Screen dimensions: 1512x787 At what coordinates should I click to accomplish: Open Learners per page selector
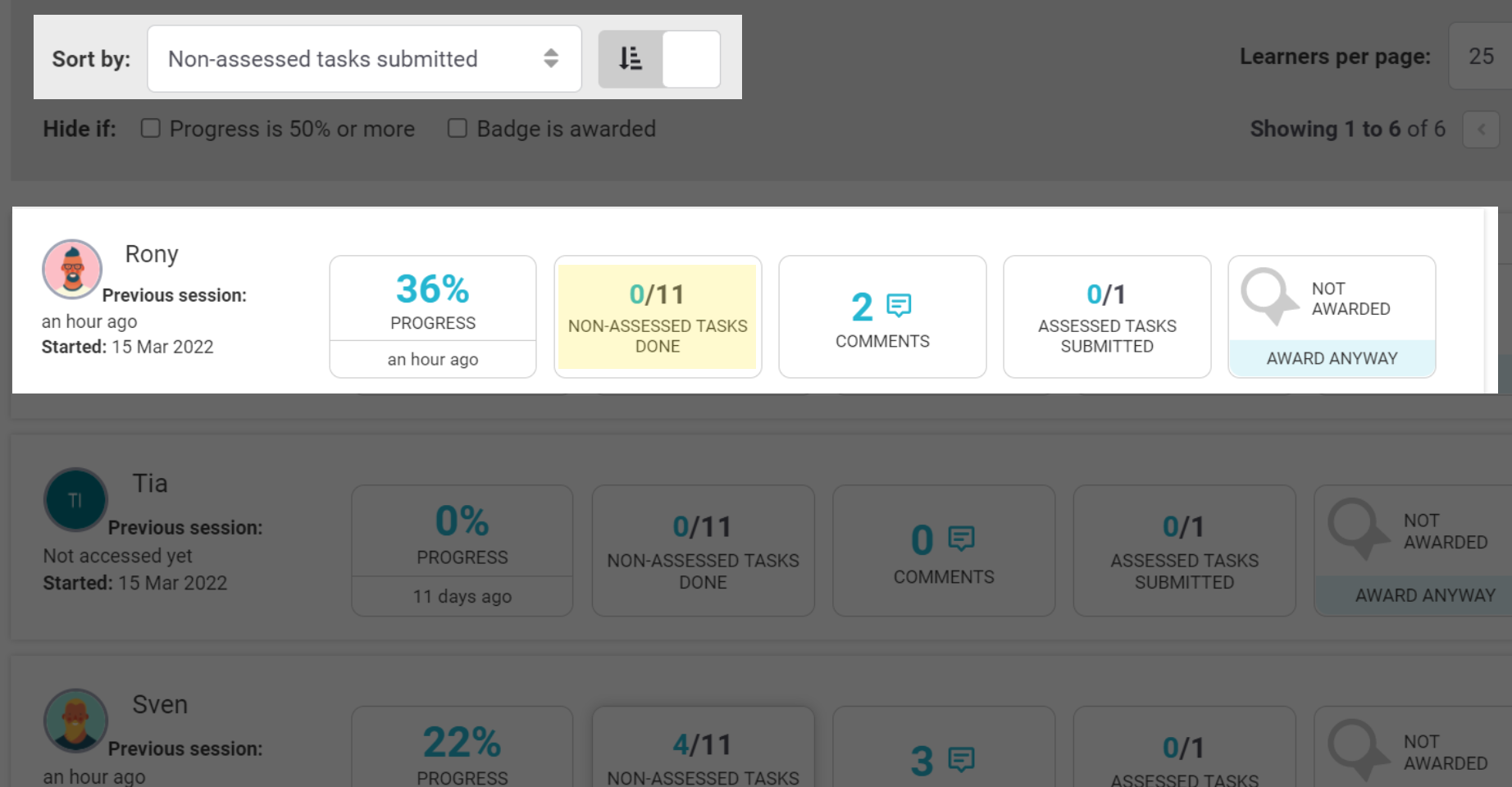[x=1480, y=57]
